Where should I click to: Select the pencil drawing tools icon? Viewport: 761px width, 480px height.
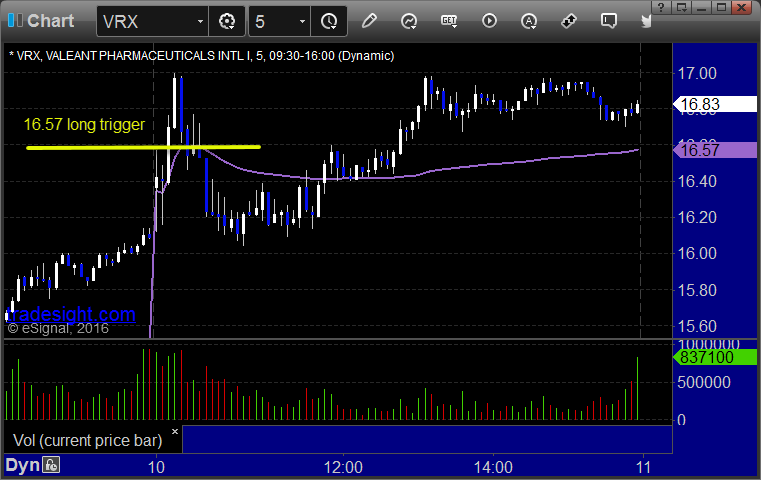[369, 21]
